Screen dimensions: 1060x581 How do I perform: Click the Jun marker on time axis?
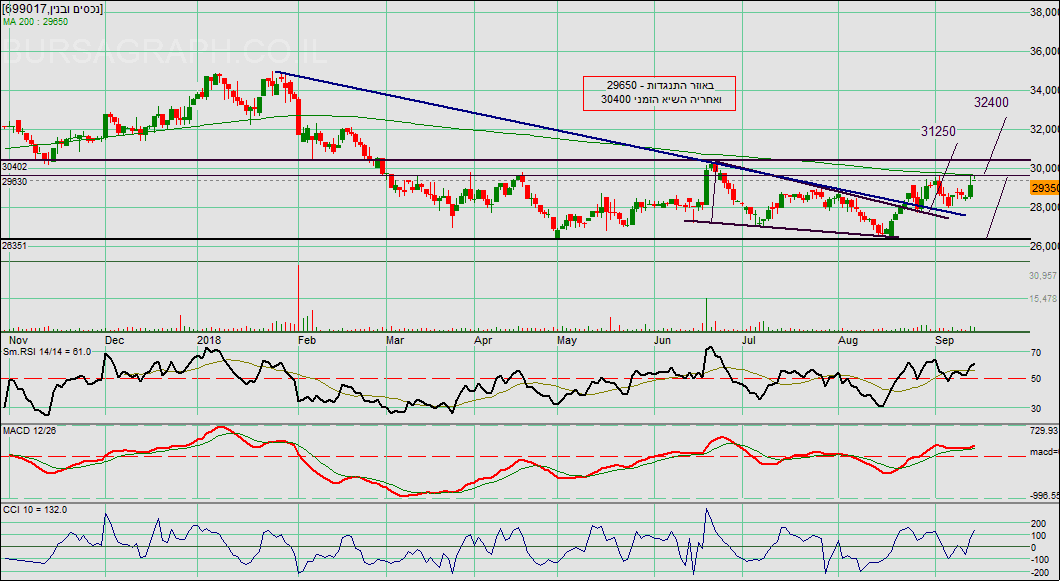click(x=662, y=340)
